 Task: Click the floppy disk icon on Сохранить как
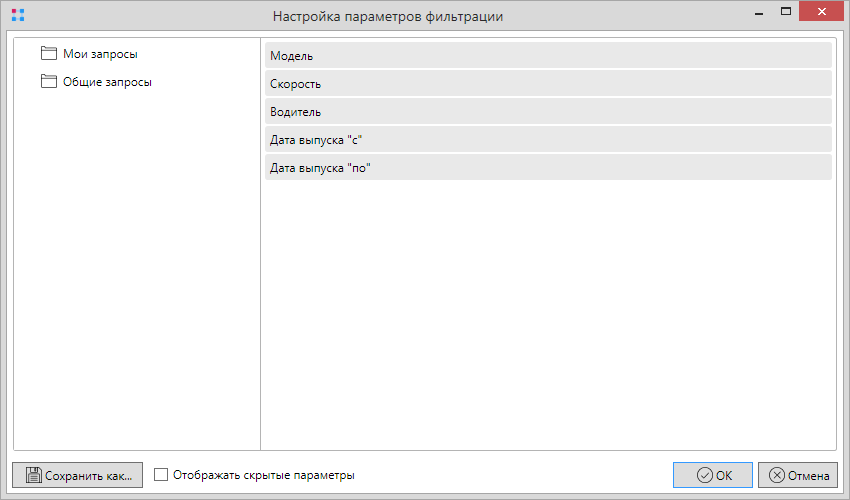point(32,475)
